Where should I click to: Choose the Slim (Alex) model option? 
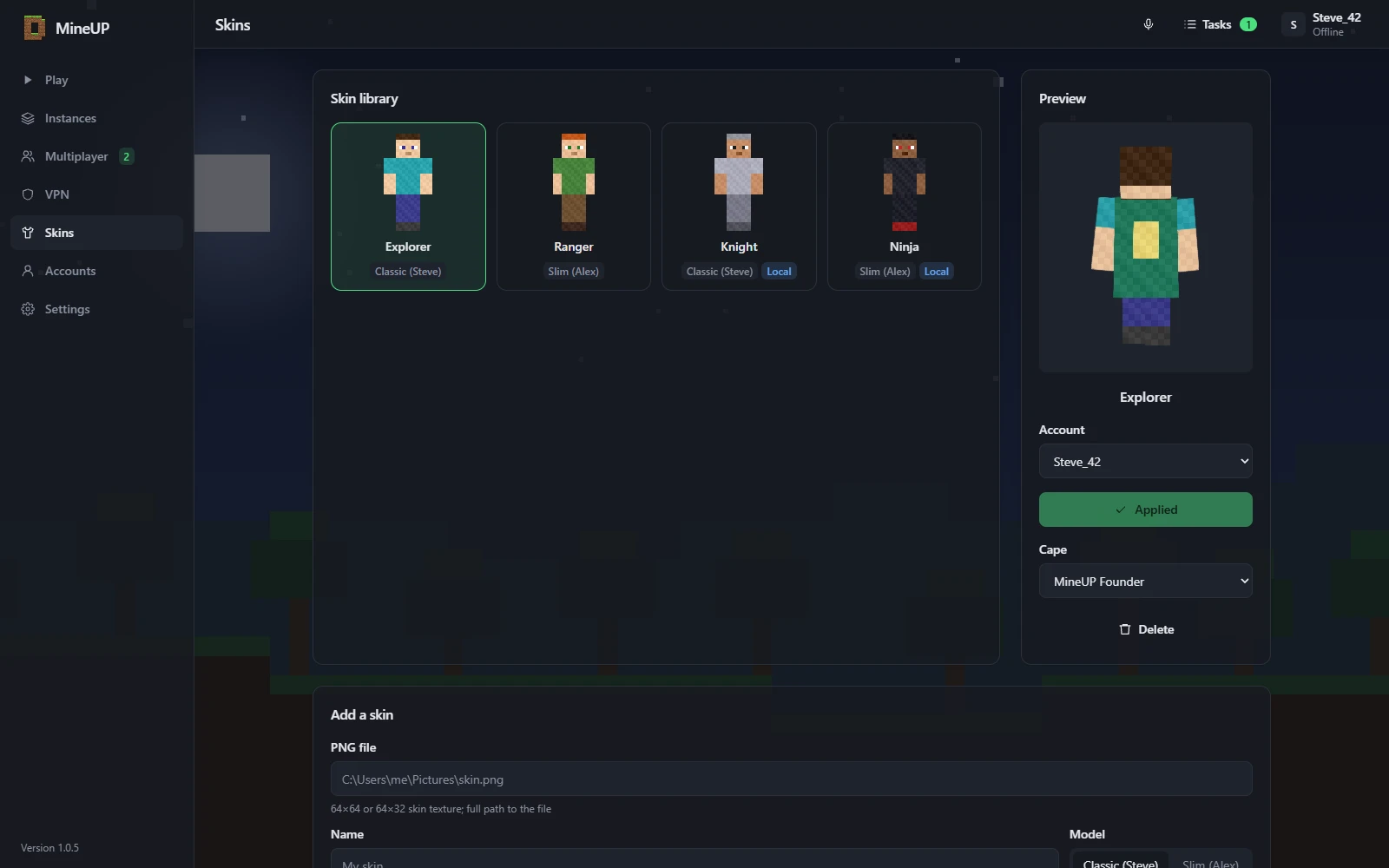tap(1210, 860)
